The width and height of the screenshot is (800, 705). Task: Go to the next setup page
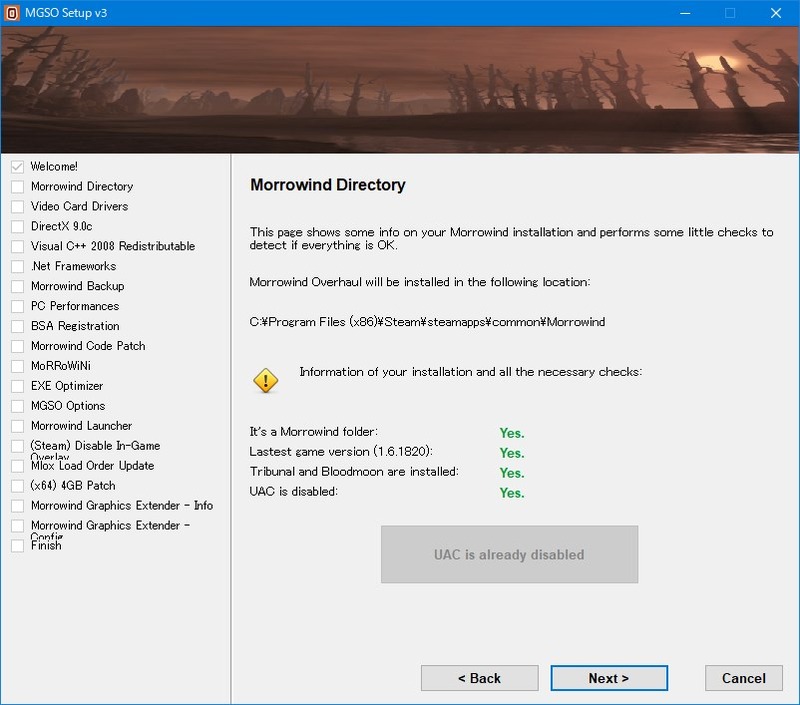pyautogui.click(x=609, y=678)
